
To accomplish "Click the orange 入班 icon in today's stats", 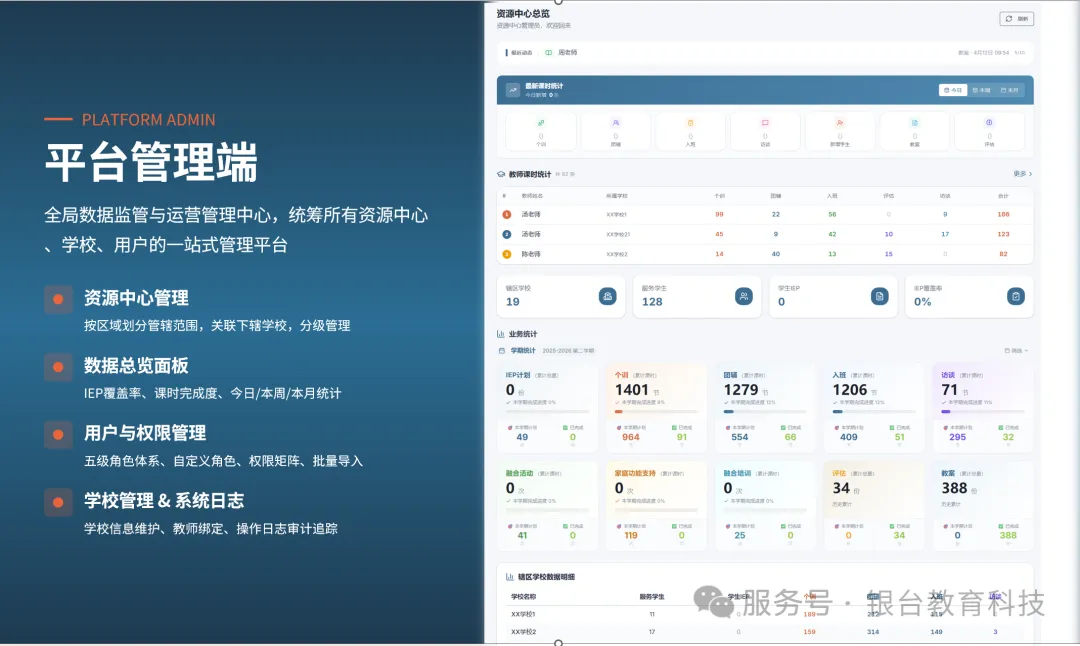I will pyautogui.click(x=690, y=123).
